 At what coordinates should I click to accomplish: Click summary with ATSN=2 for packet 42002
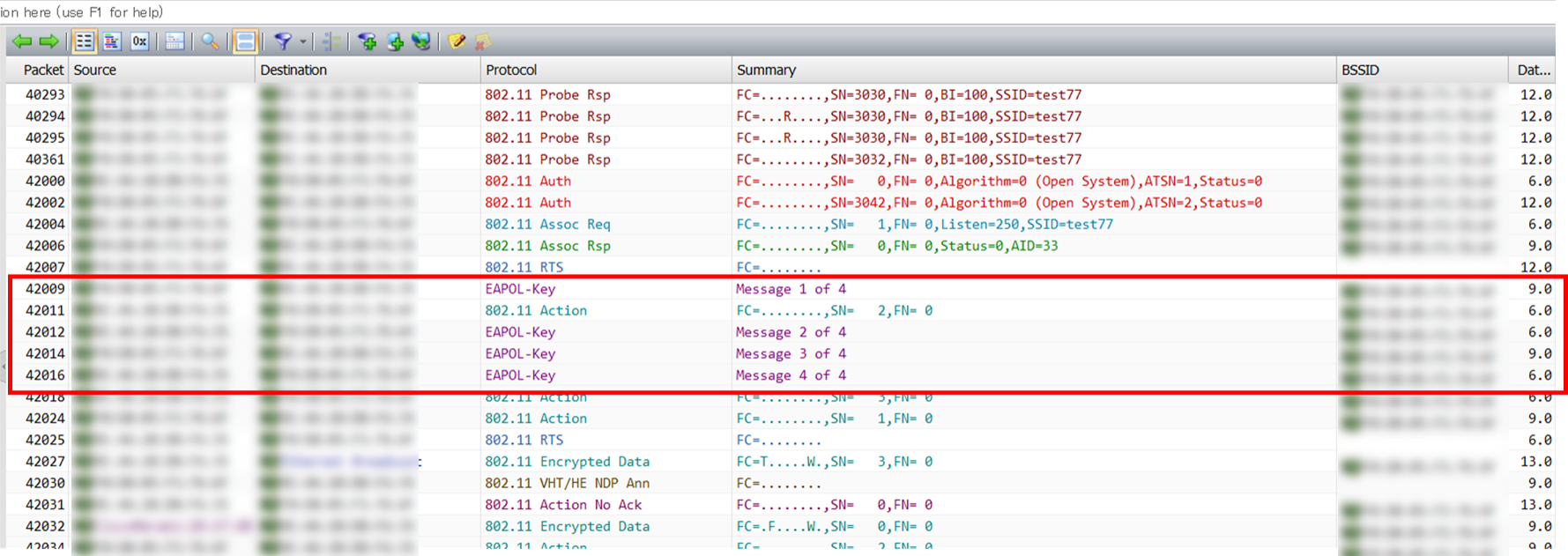999,203
